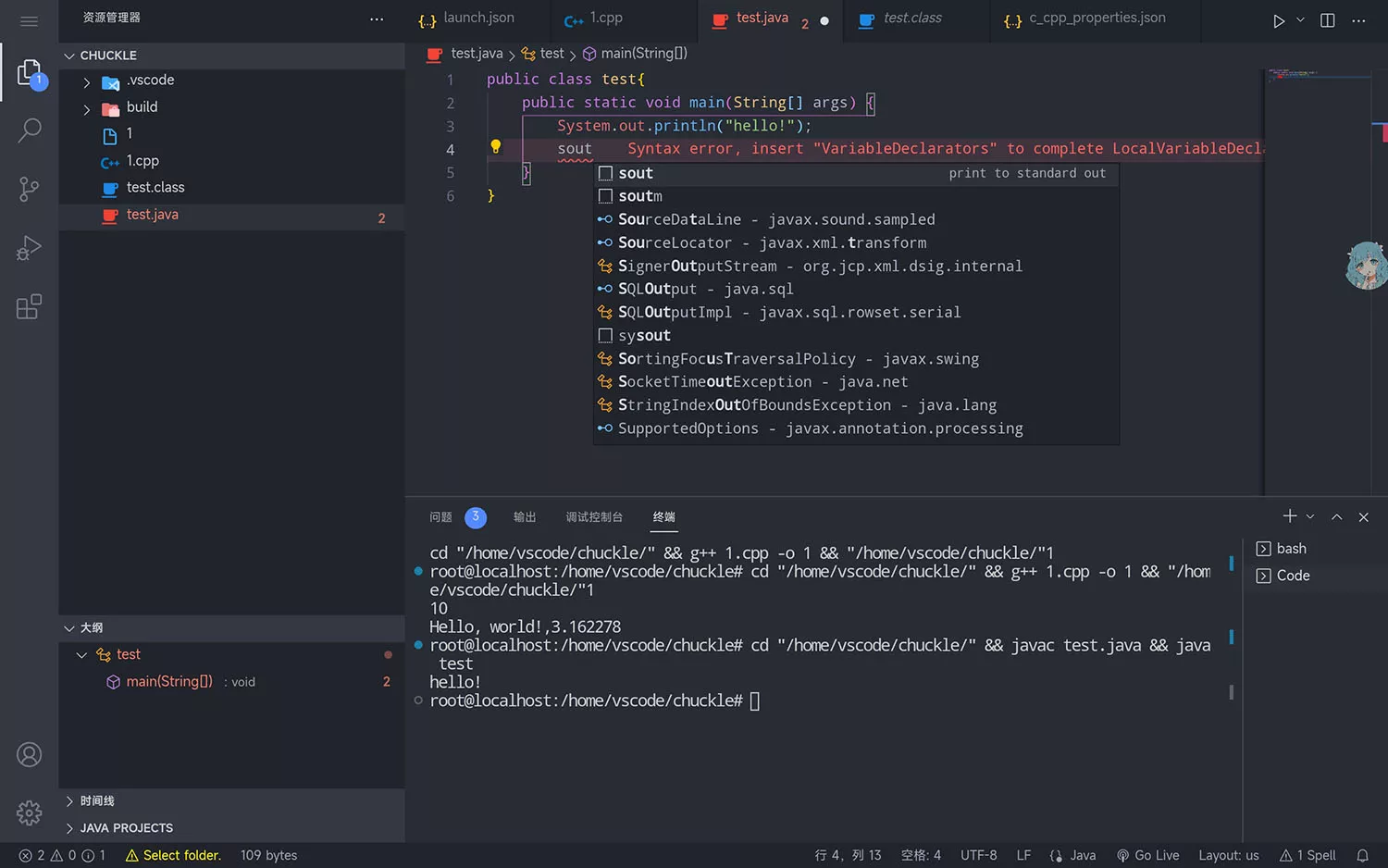Image resolution: width=1388 pixels, height=868 pixels.
Task: Open editor more actions ellipsis
Action: click(x=1358, y=20)
